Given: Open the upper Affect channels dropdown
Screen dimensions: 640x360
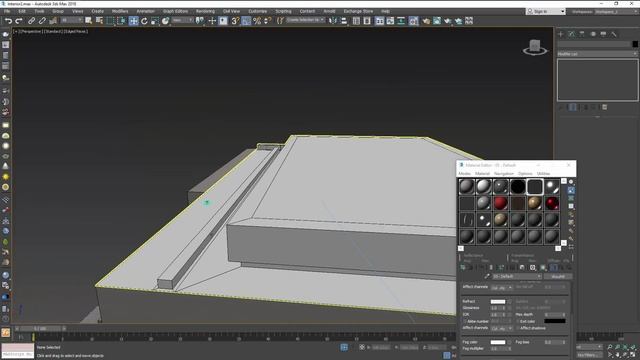Looking at the screenshot, I should click(x=502, y=288).
